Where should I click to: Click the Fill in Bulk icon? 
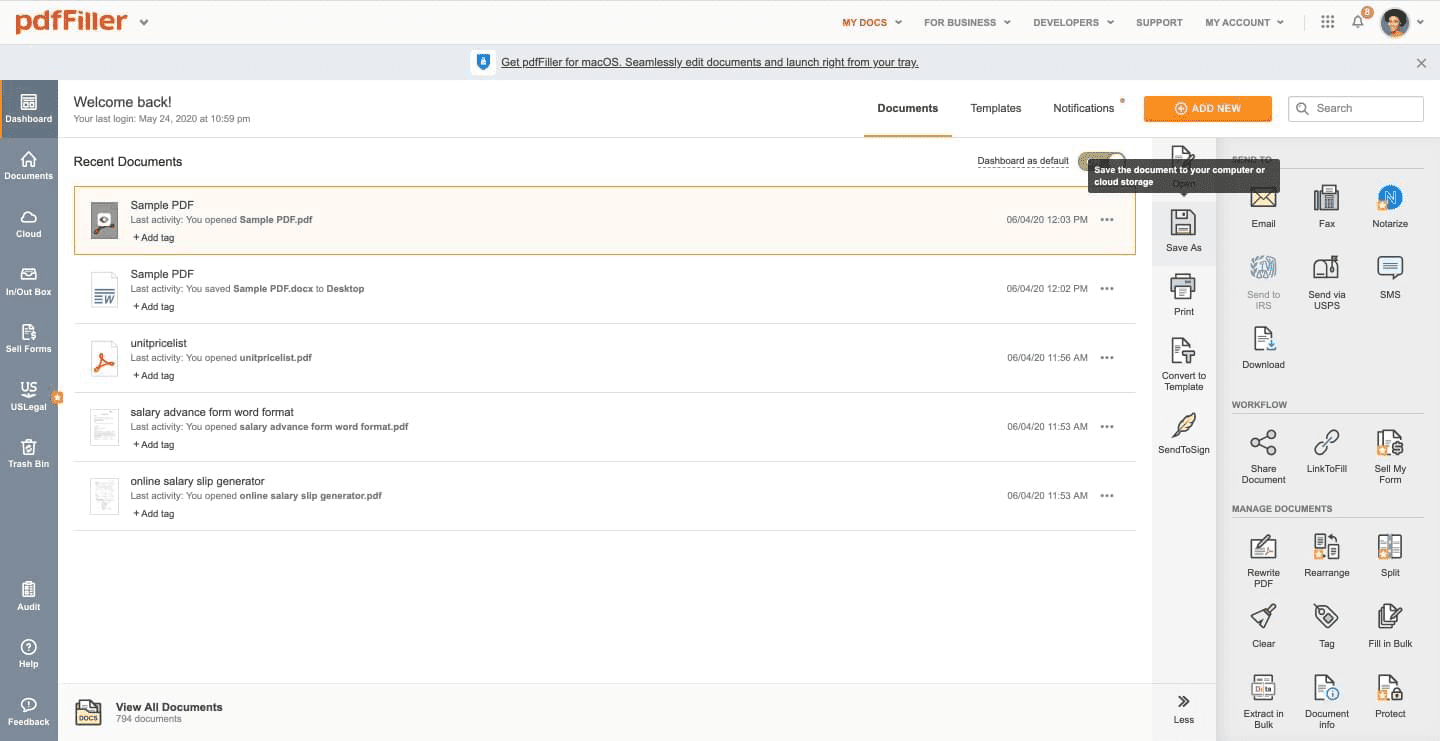[1390, 617]
